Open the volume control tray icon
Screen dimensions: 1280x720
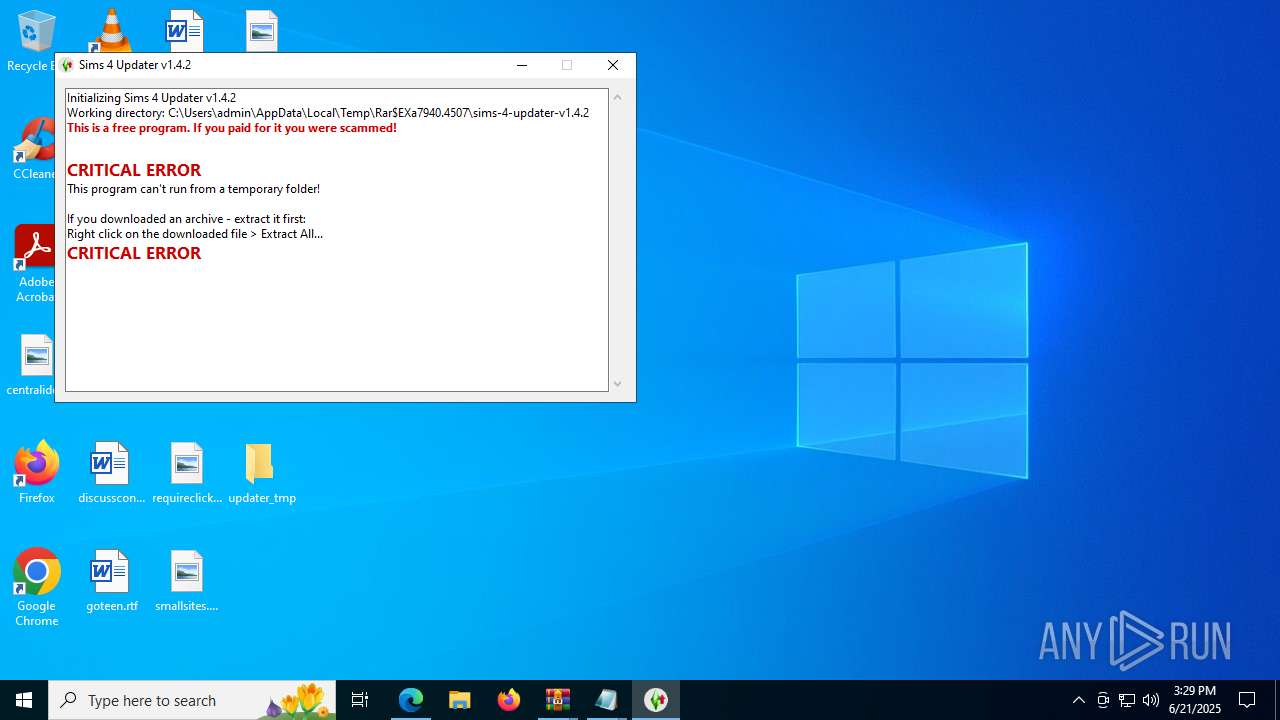pyautogui.click(x=1151, y=700)
